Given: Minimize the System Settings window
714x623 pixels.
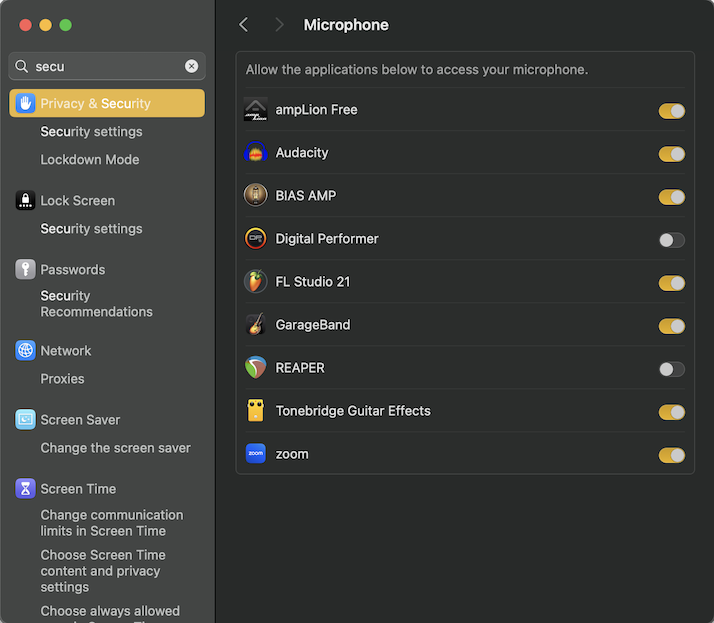Looking at the screenshot, I should click(46, 25).
